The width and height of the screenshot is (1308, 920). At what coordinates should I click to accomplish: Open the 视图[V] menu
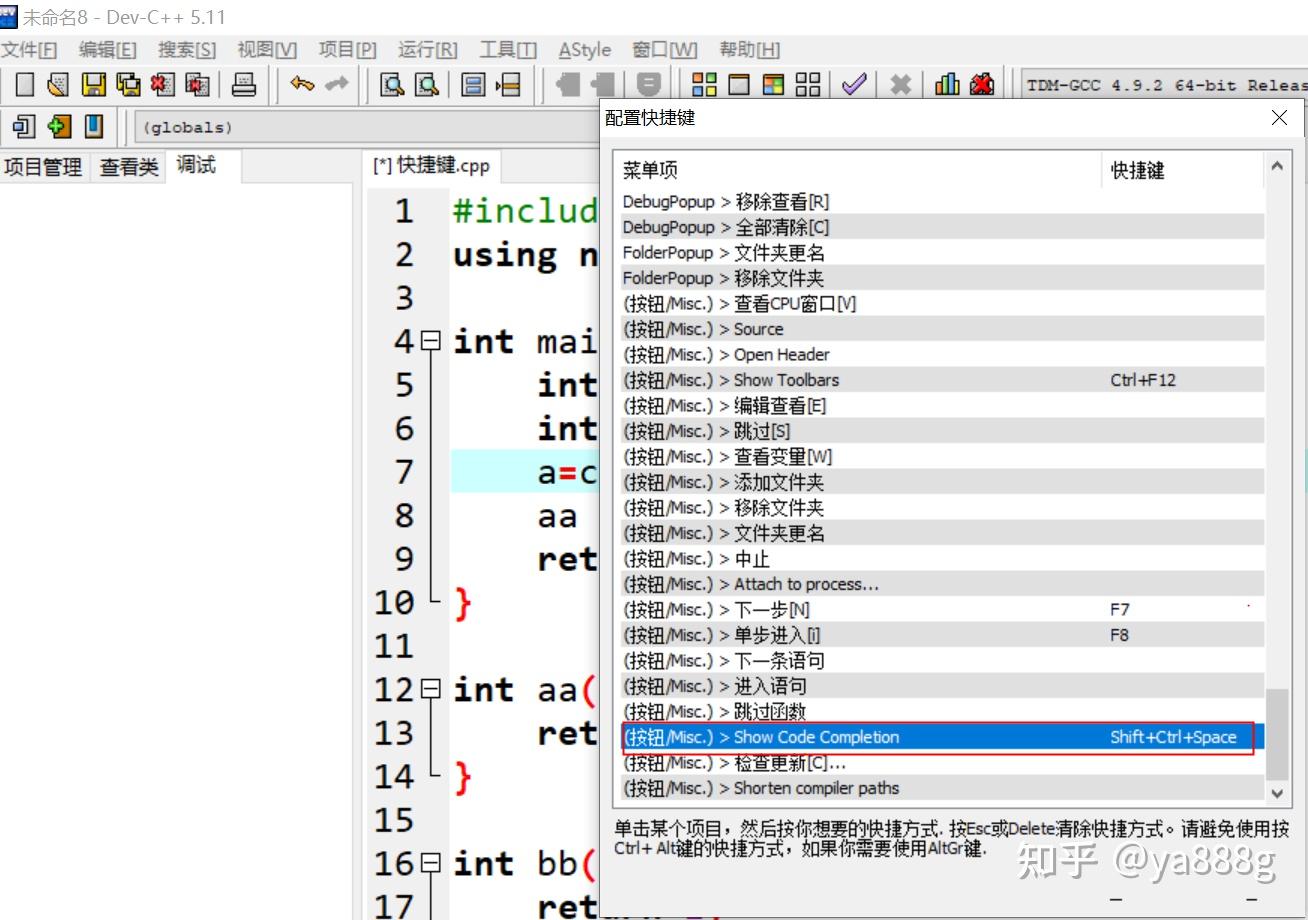click(x=267, y=50)
